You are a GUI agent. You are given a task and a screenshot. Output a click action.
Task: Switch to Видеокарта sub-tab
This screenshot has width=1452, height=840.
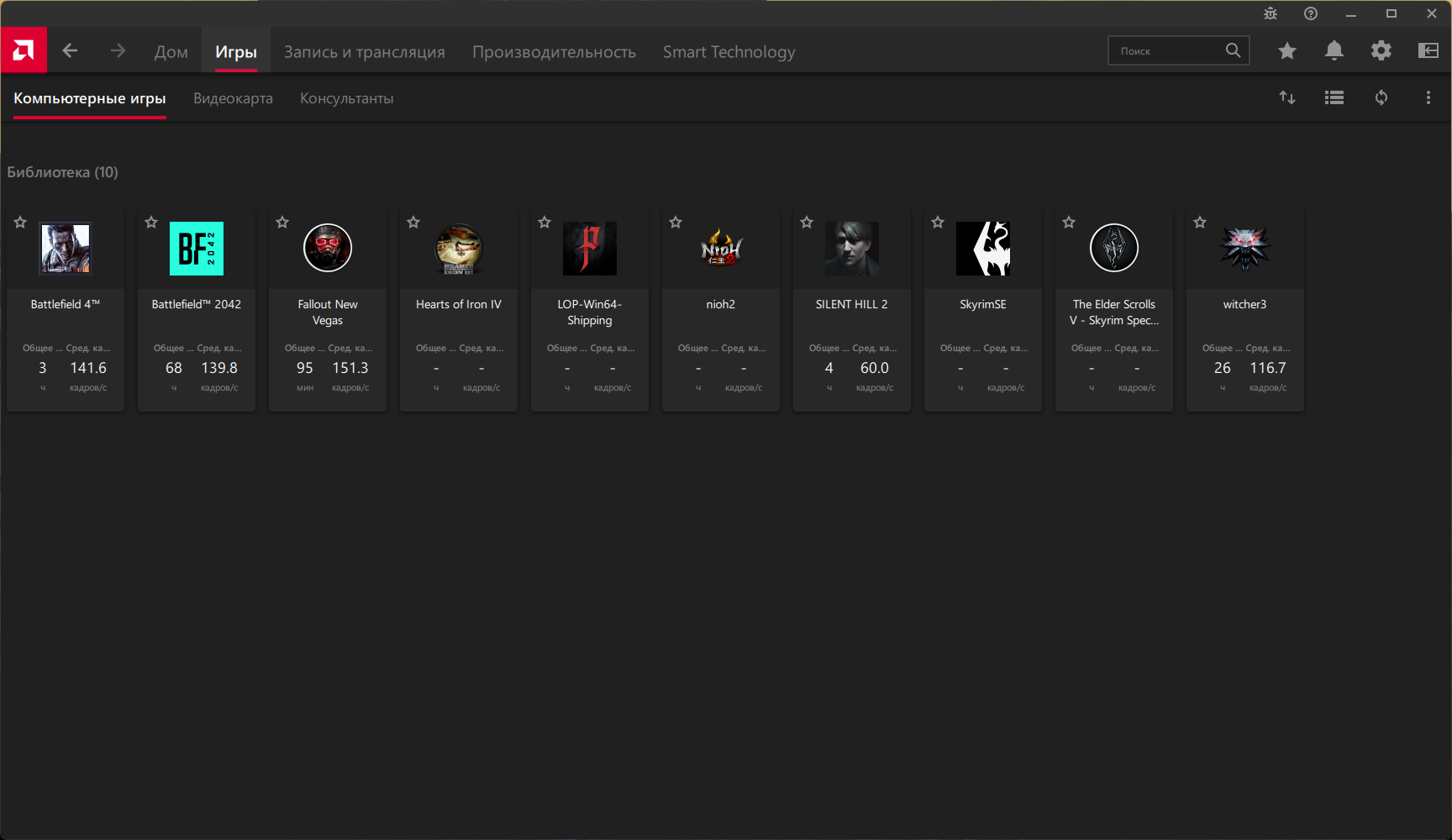click(234, 98)
